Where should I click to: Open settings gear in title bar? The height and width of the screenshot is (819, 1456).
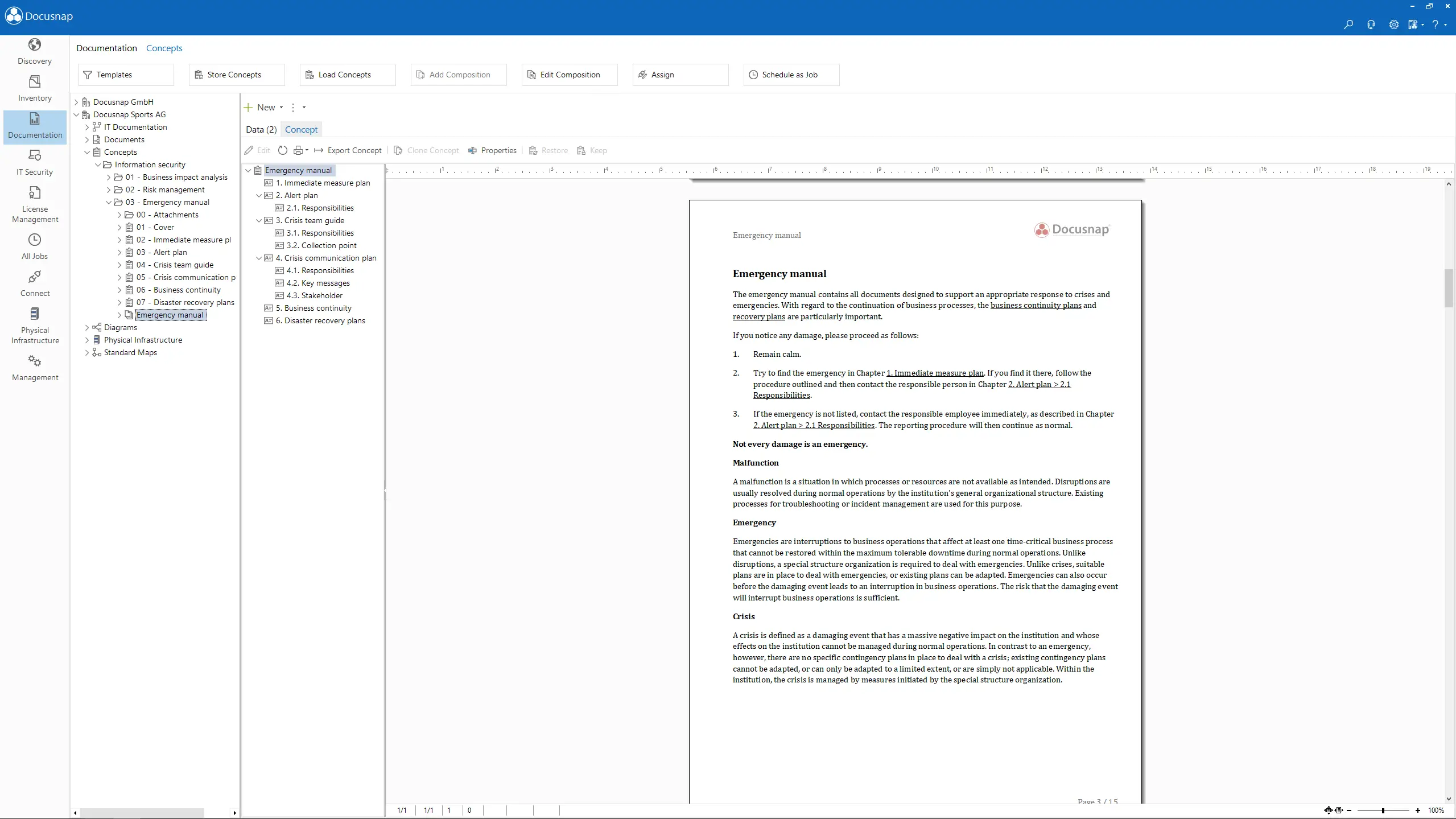pos(1393,24)
